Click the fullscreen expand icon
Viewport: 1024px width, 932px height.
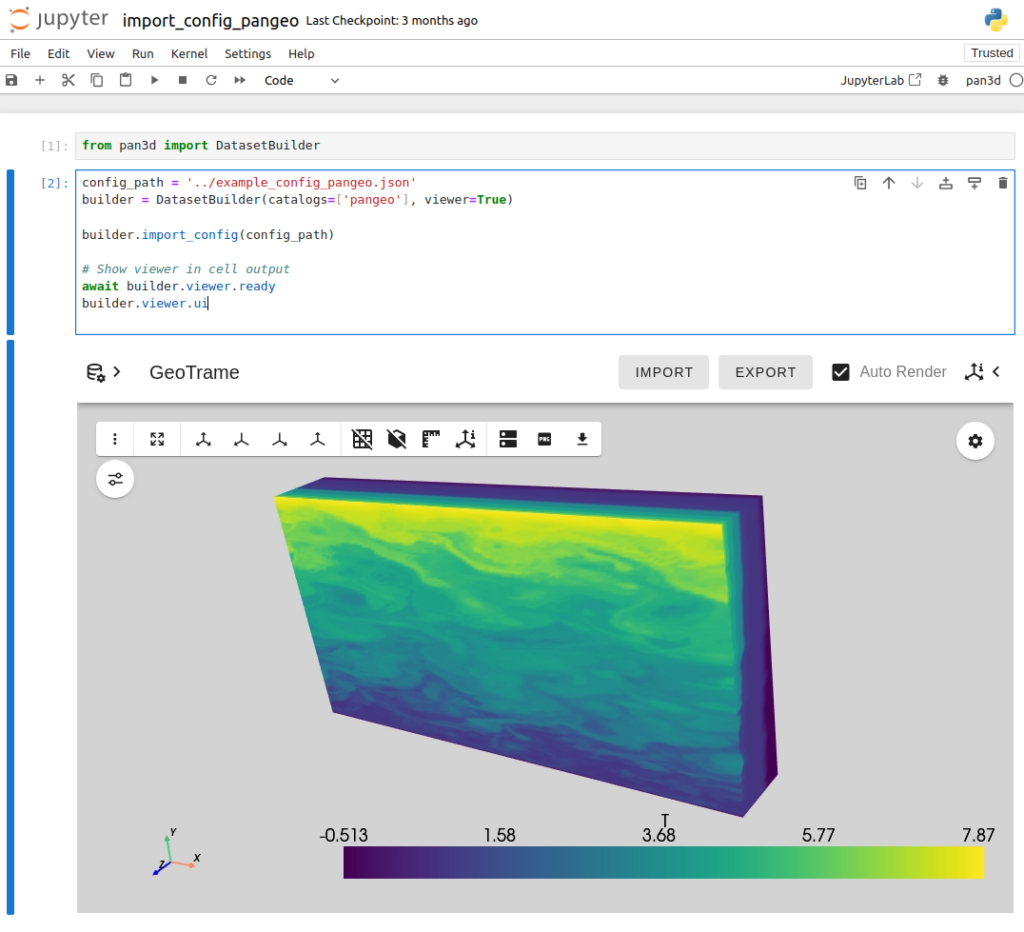pyautogui.click(x=156, y=438)
